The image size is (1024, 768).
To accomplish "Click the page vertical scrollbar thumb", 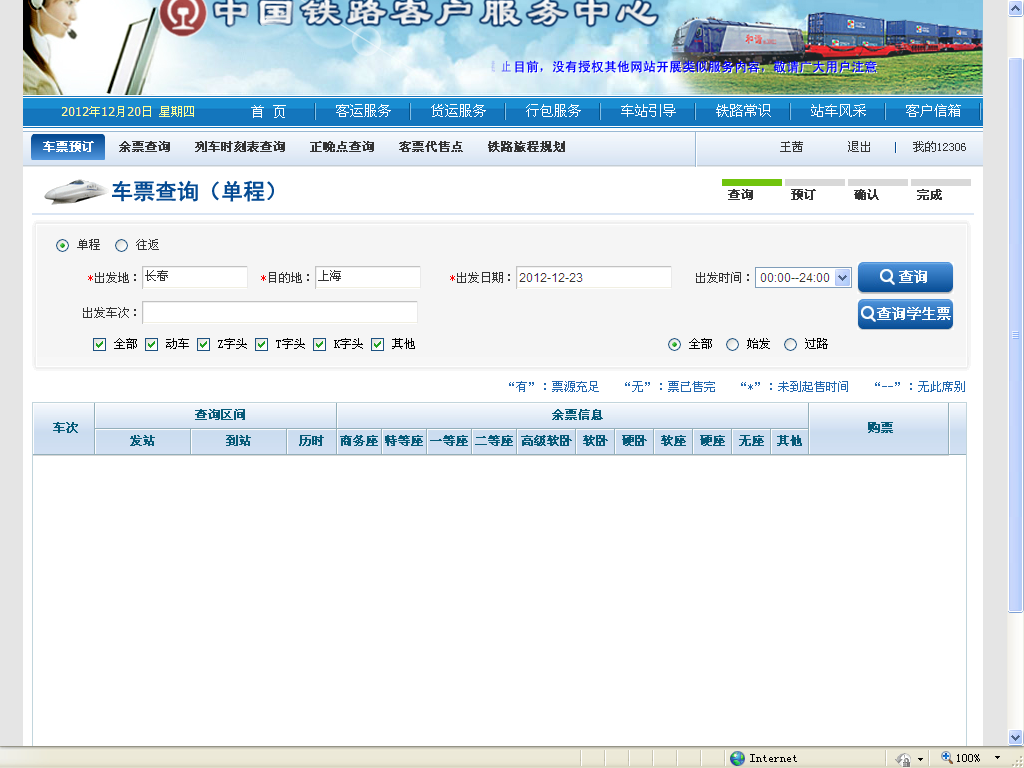I will pyautogui.click(x=1016, y=335).
